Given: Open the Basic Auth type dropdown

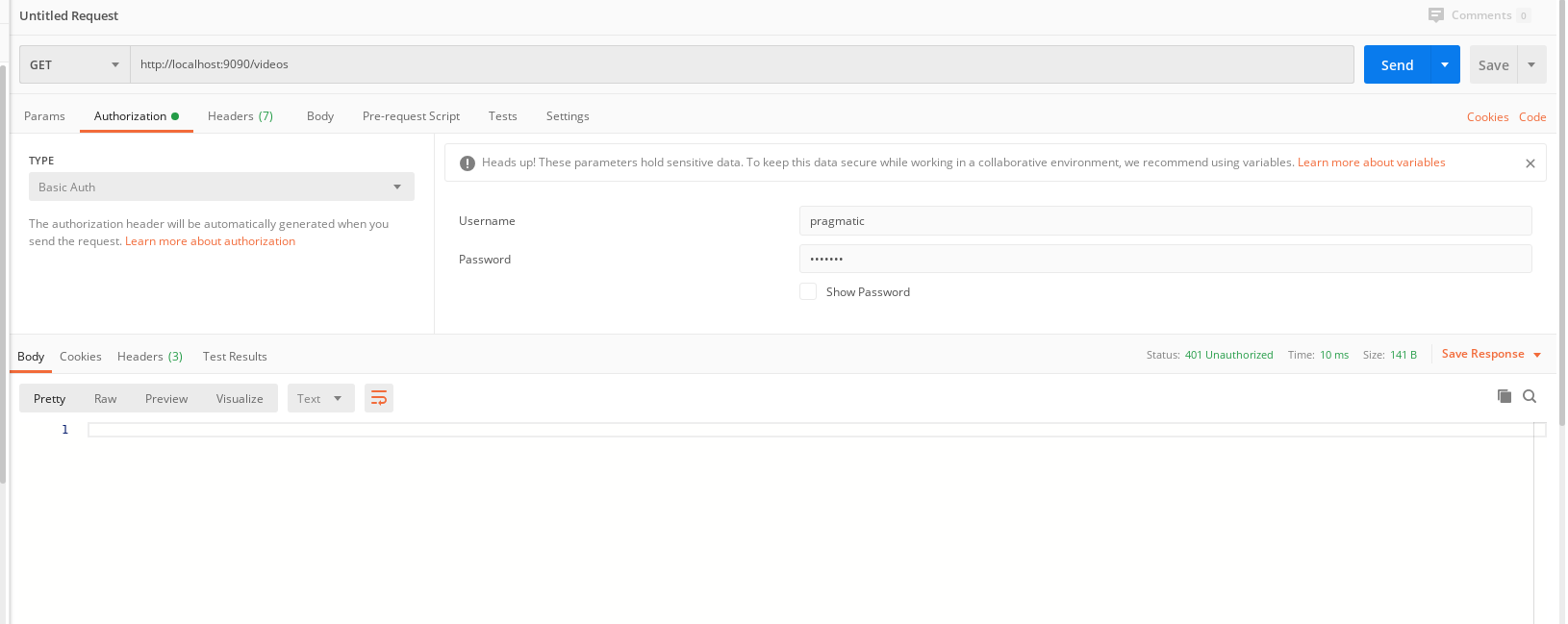Looking at the screenshot, I should (x=221, y=187).
